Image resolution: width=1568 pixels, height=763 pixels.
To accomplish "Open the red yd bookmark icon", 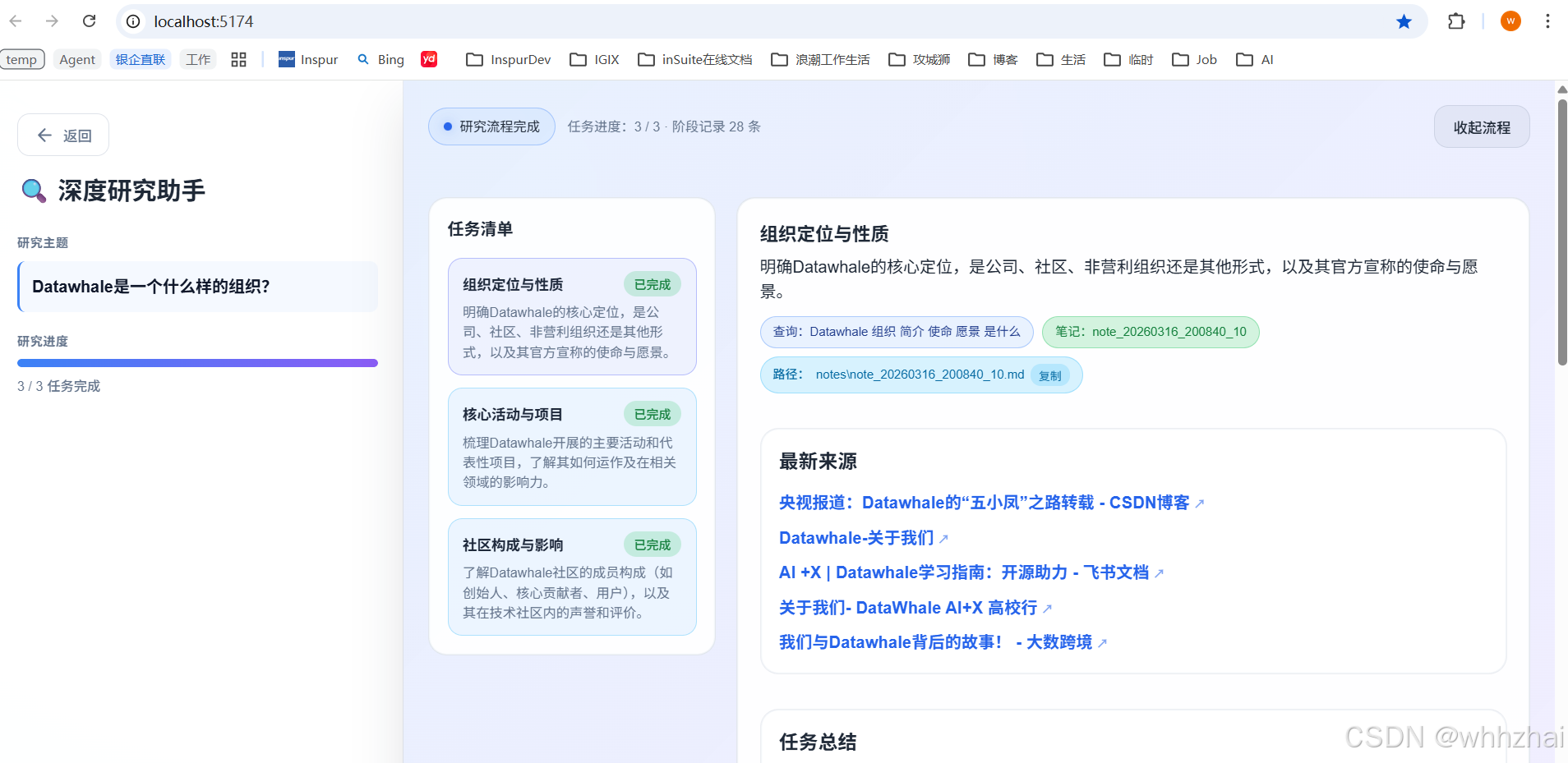I will 429,59.
